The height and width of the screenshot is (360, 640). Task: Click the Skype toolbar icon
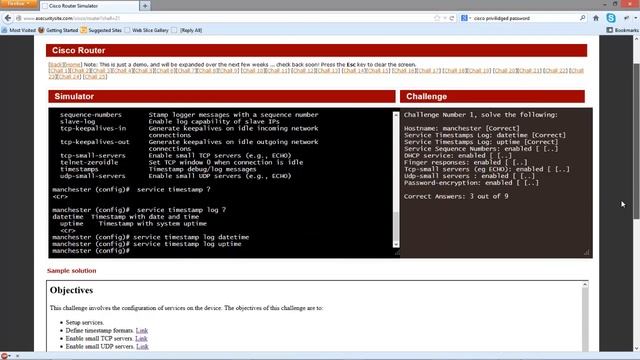click(x=611, y=18)
